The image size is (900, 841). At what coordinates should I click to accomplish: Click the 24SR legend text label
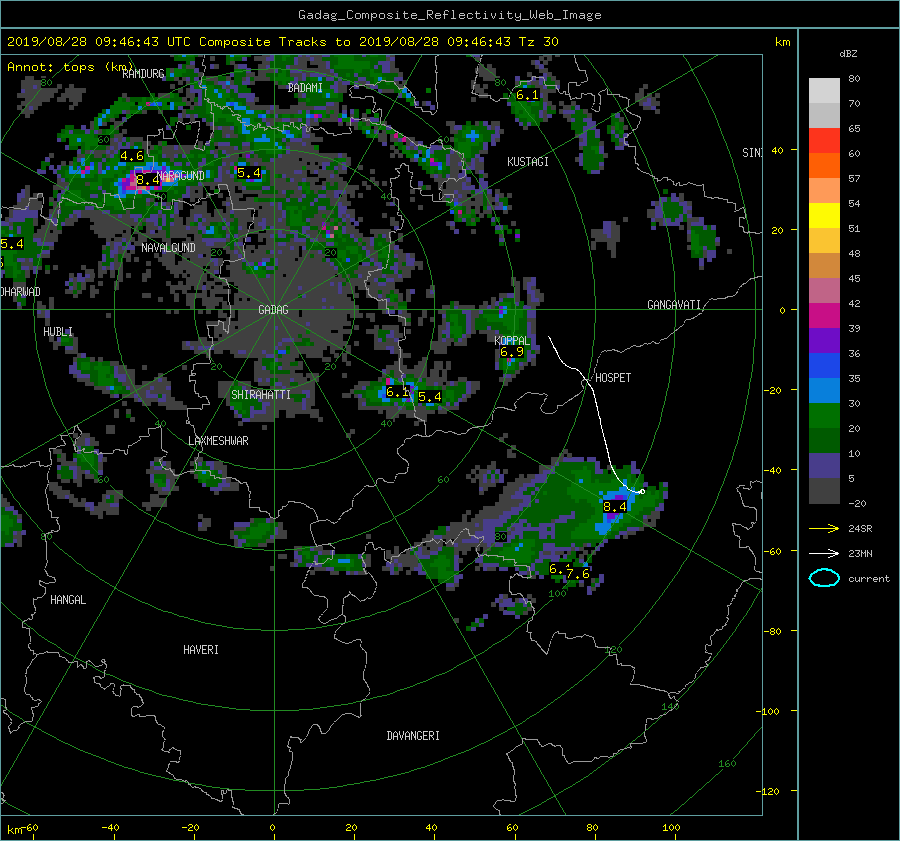[860, 529]
